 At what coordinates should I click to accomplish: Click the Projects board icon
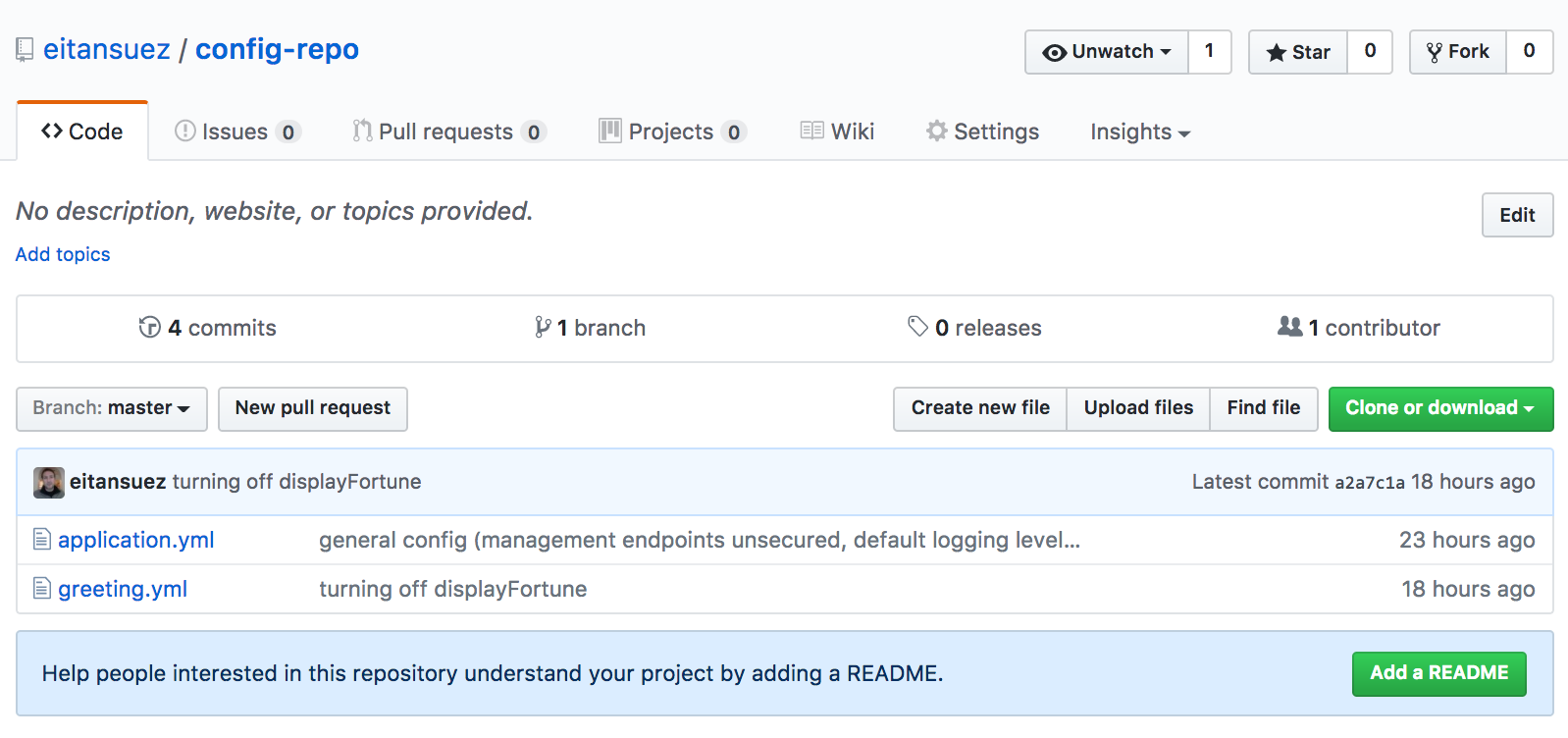point(609,131)
